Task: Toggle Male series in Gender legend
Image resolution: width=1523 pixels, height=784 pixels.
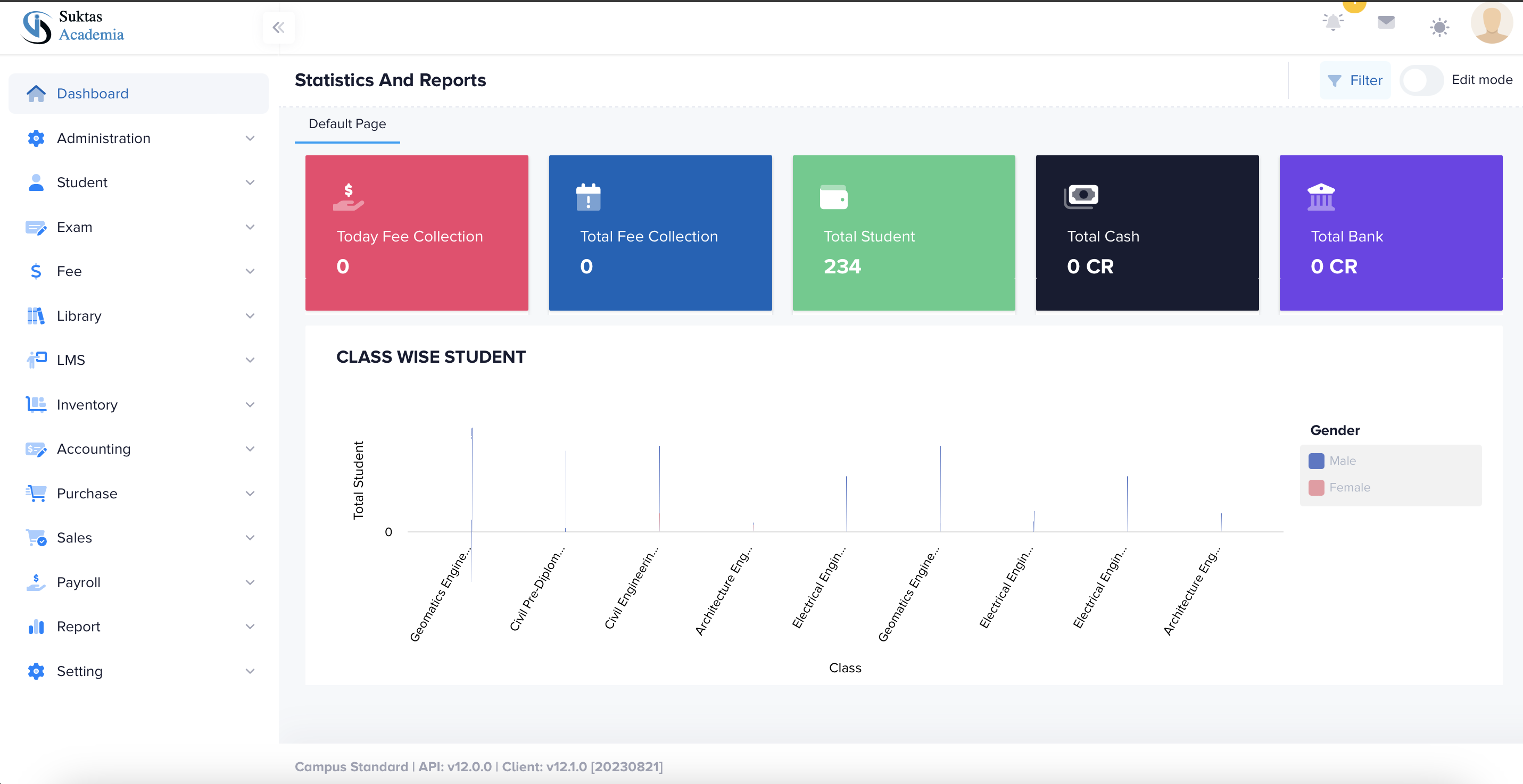Action: (x=1342, y=461)
